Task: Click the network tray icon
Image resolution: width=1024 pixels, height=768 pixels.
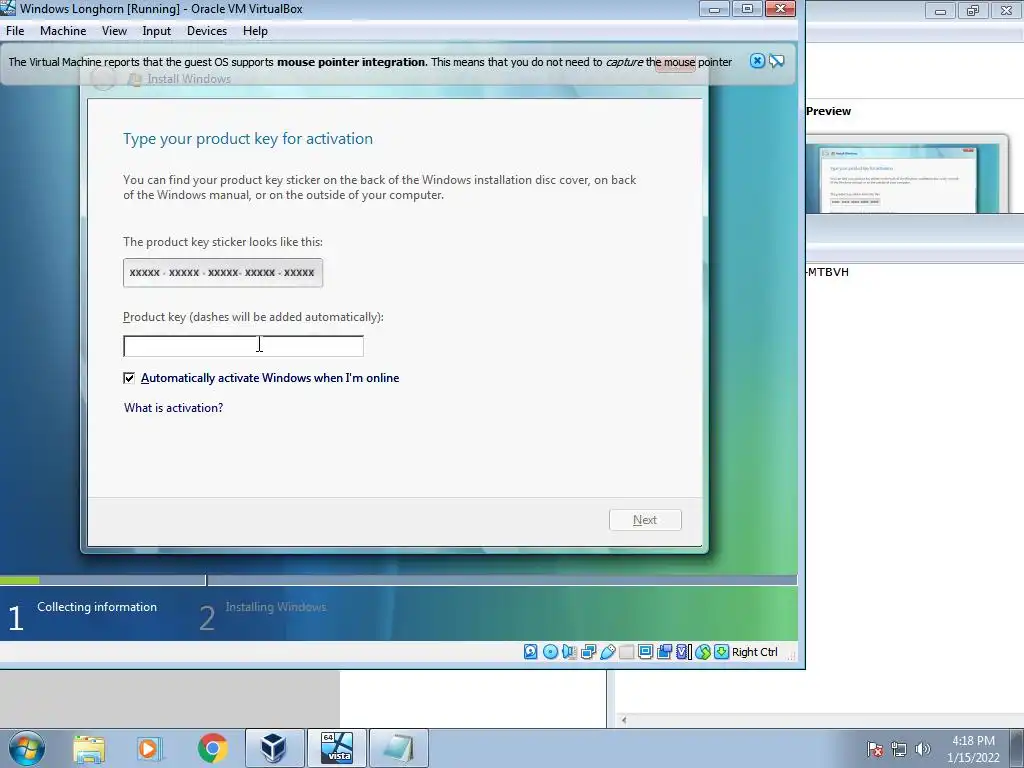Action: point(899,749)
